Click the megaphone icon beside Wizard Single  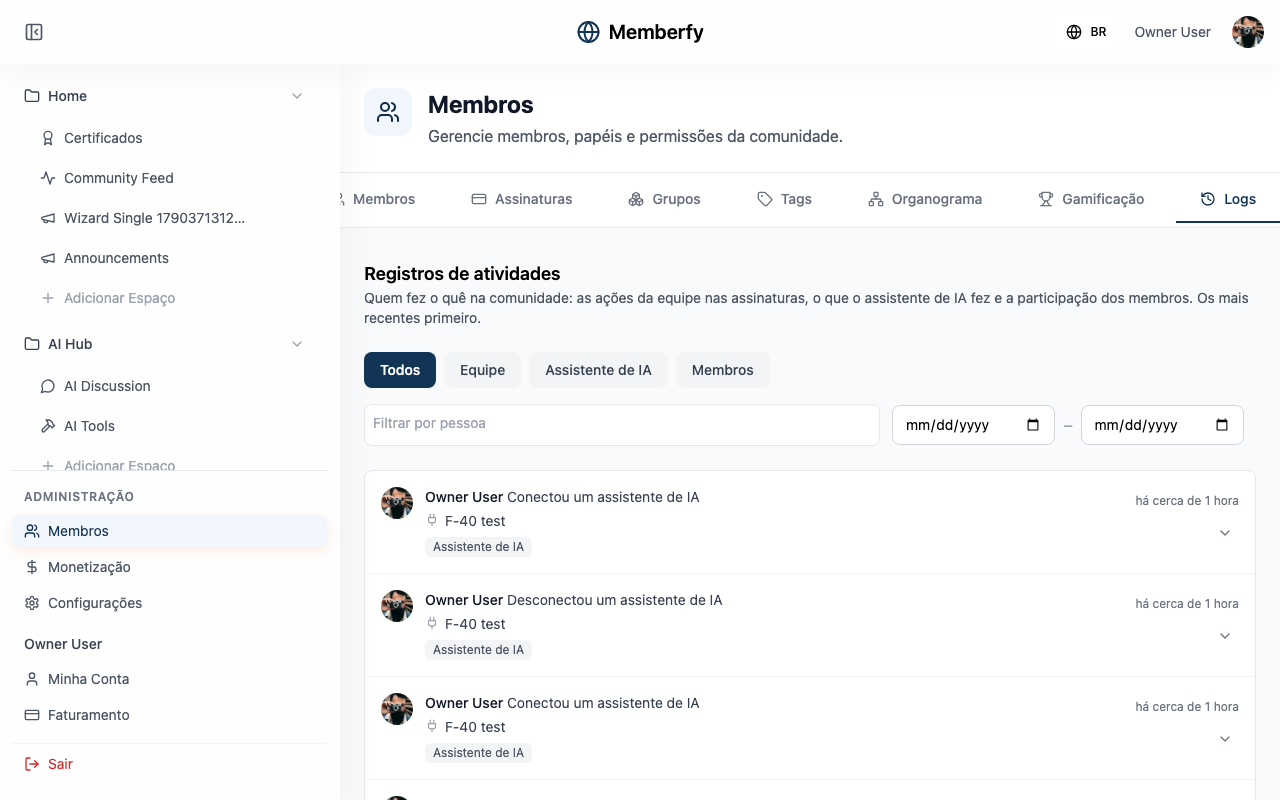[x=48, y=218]
